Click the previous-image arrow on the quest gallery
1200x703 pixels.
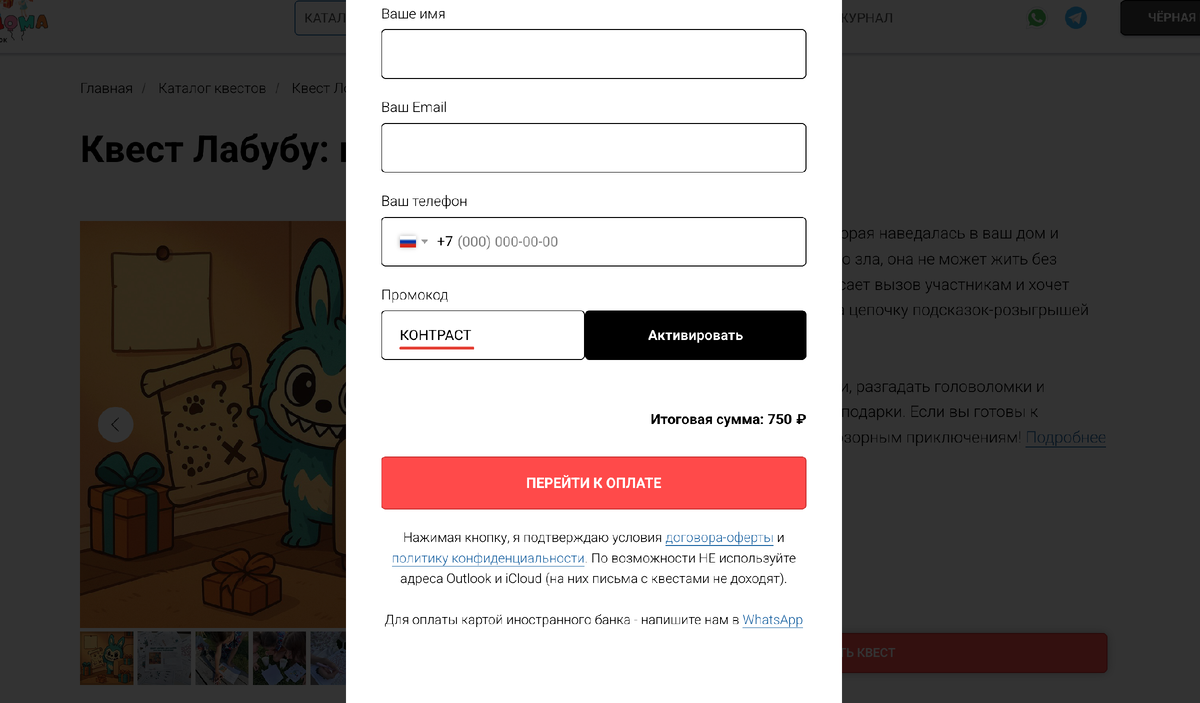click(115, 424)
